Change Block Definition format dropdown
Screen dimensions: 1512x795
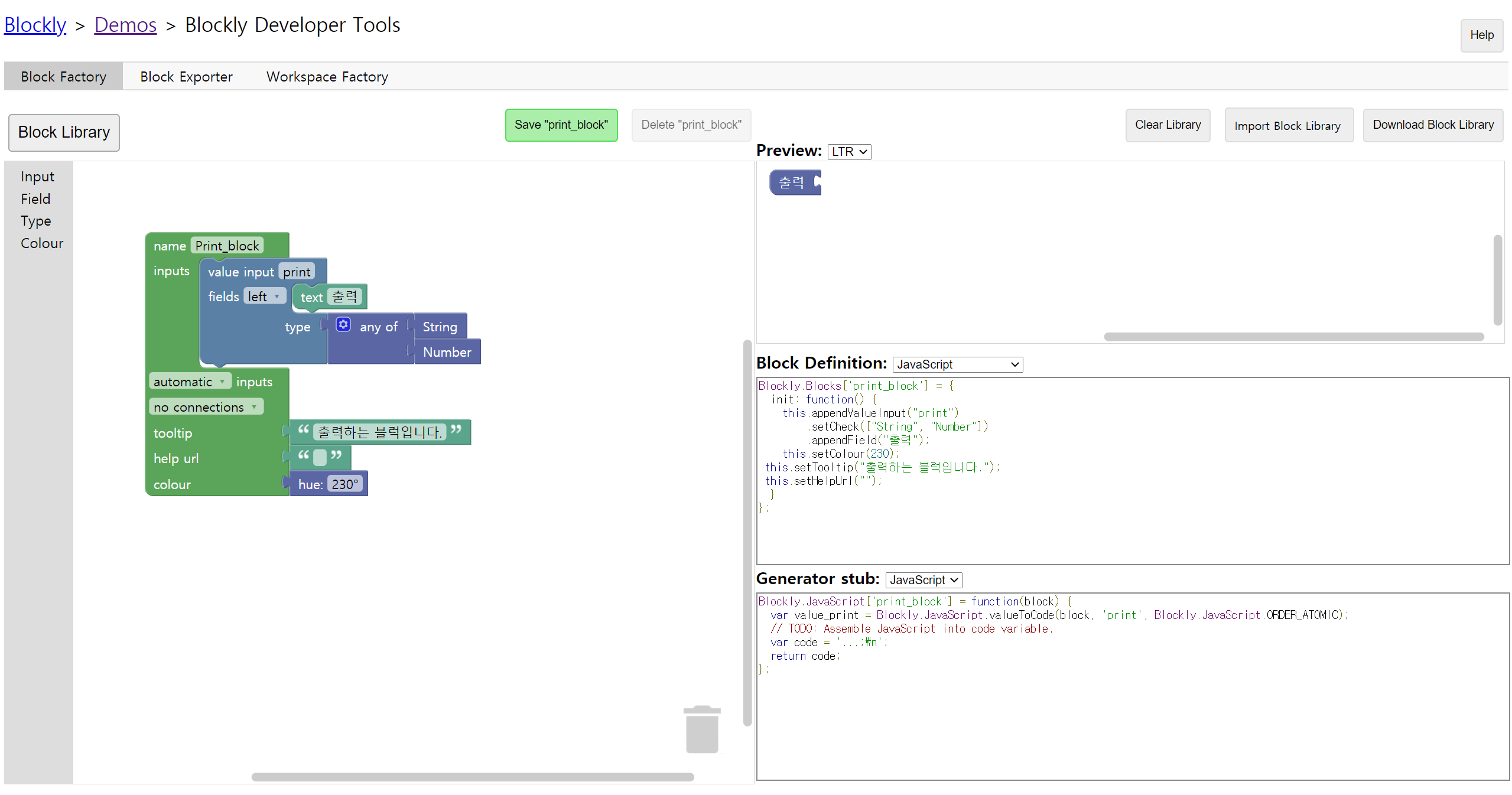point(957,364)
